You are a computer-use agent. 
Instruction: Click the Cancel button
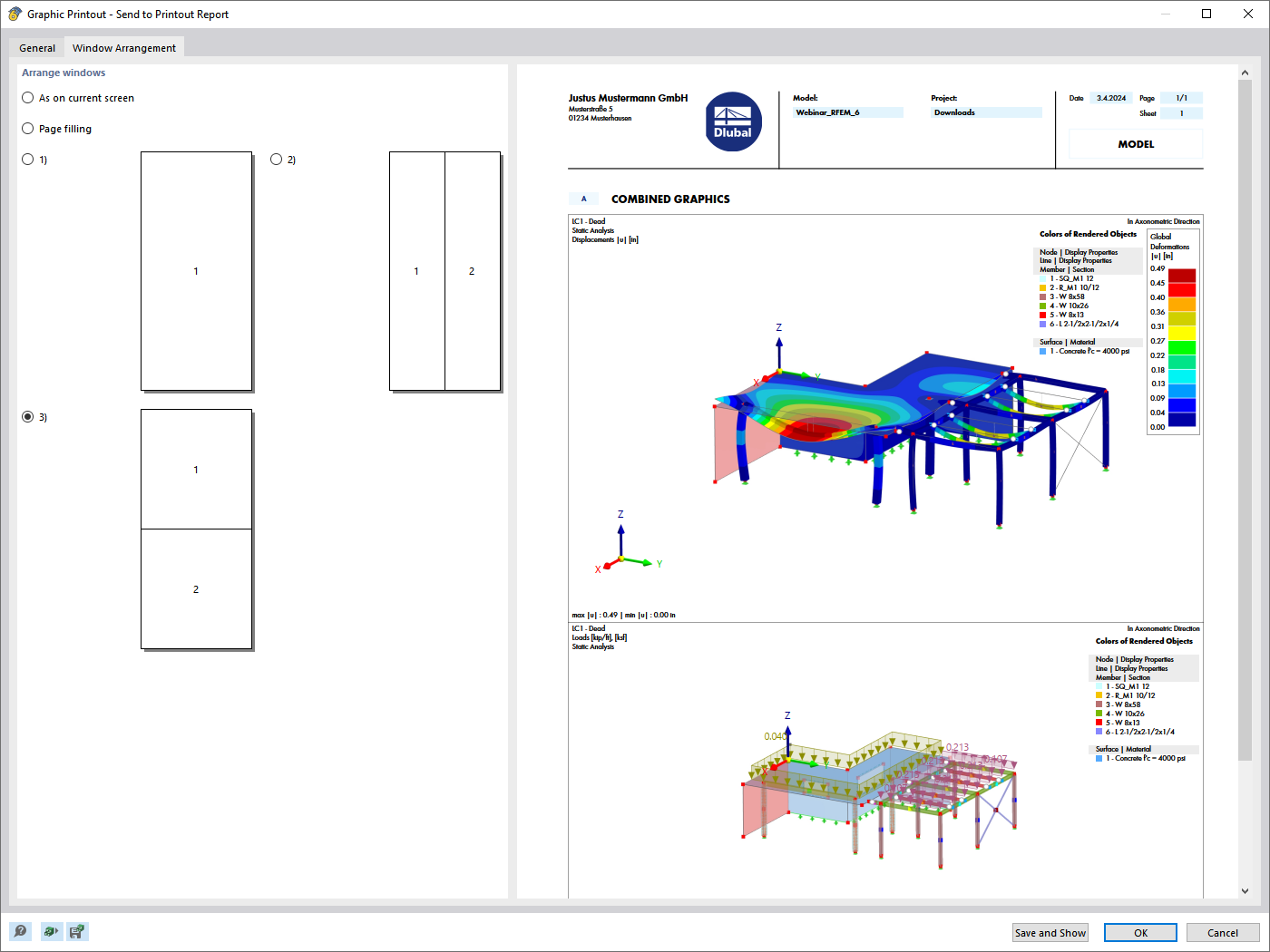pos(1223,933)
